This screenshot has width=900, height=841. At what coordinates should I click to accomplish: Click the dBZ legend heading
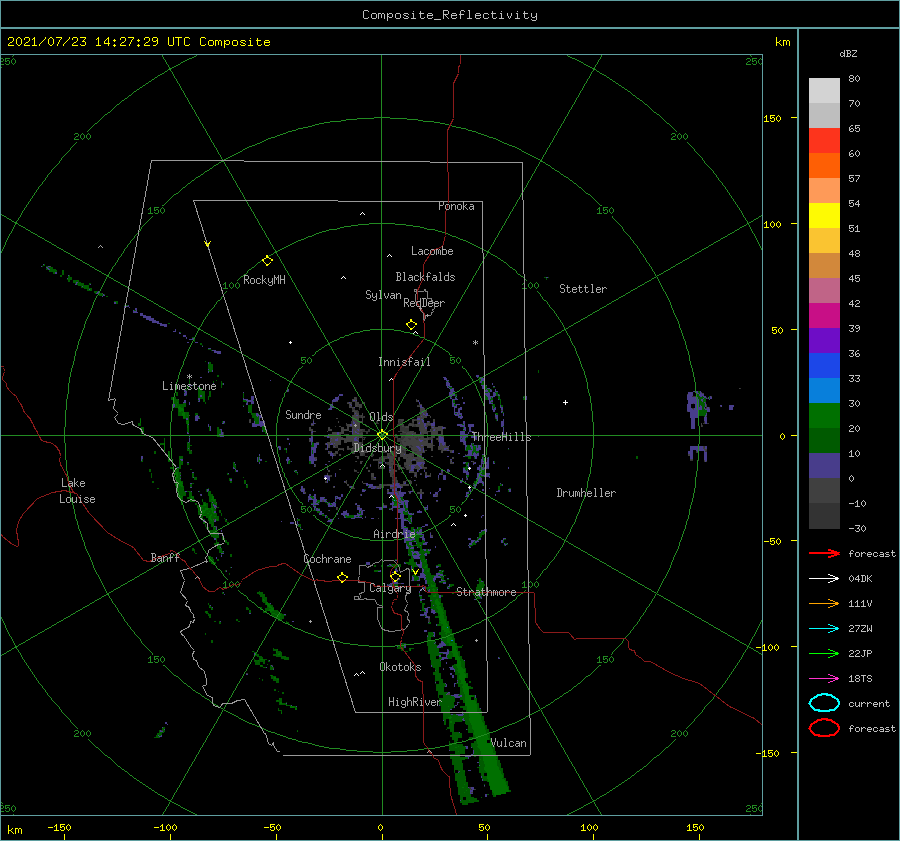[x=848, y=53]
